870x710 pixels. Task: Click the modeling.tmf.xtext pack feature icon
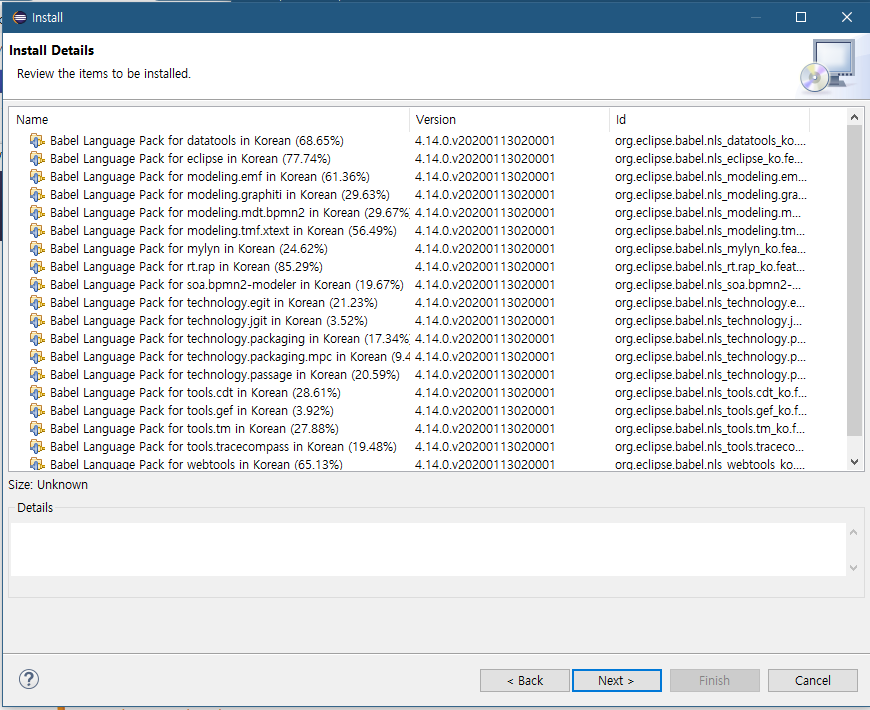37,231
